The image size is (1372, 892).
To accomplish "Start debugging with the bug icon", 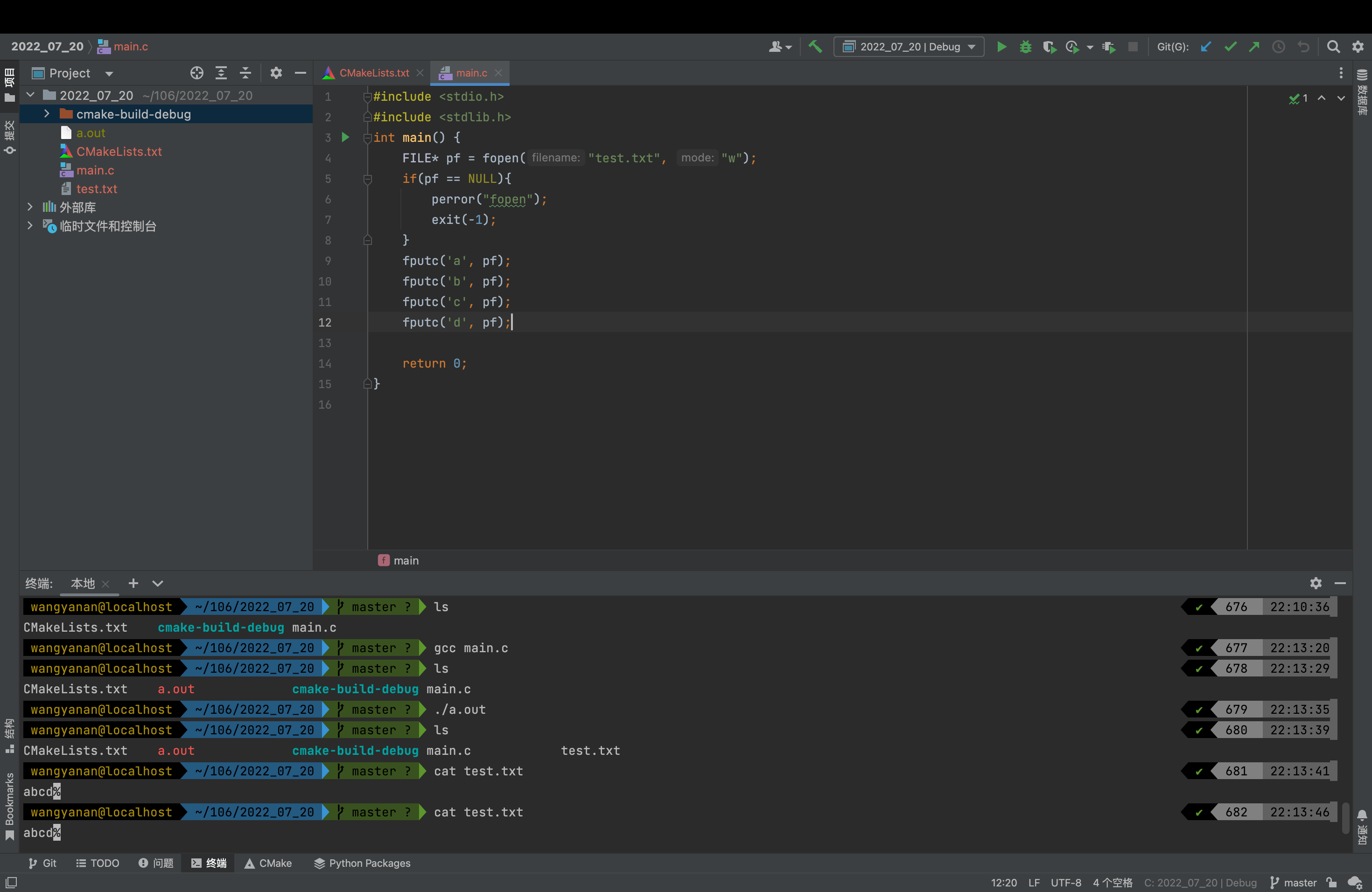I will (1025, 47).
